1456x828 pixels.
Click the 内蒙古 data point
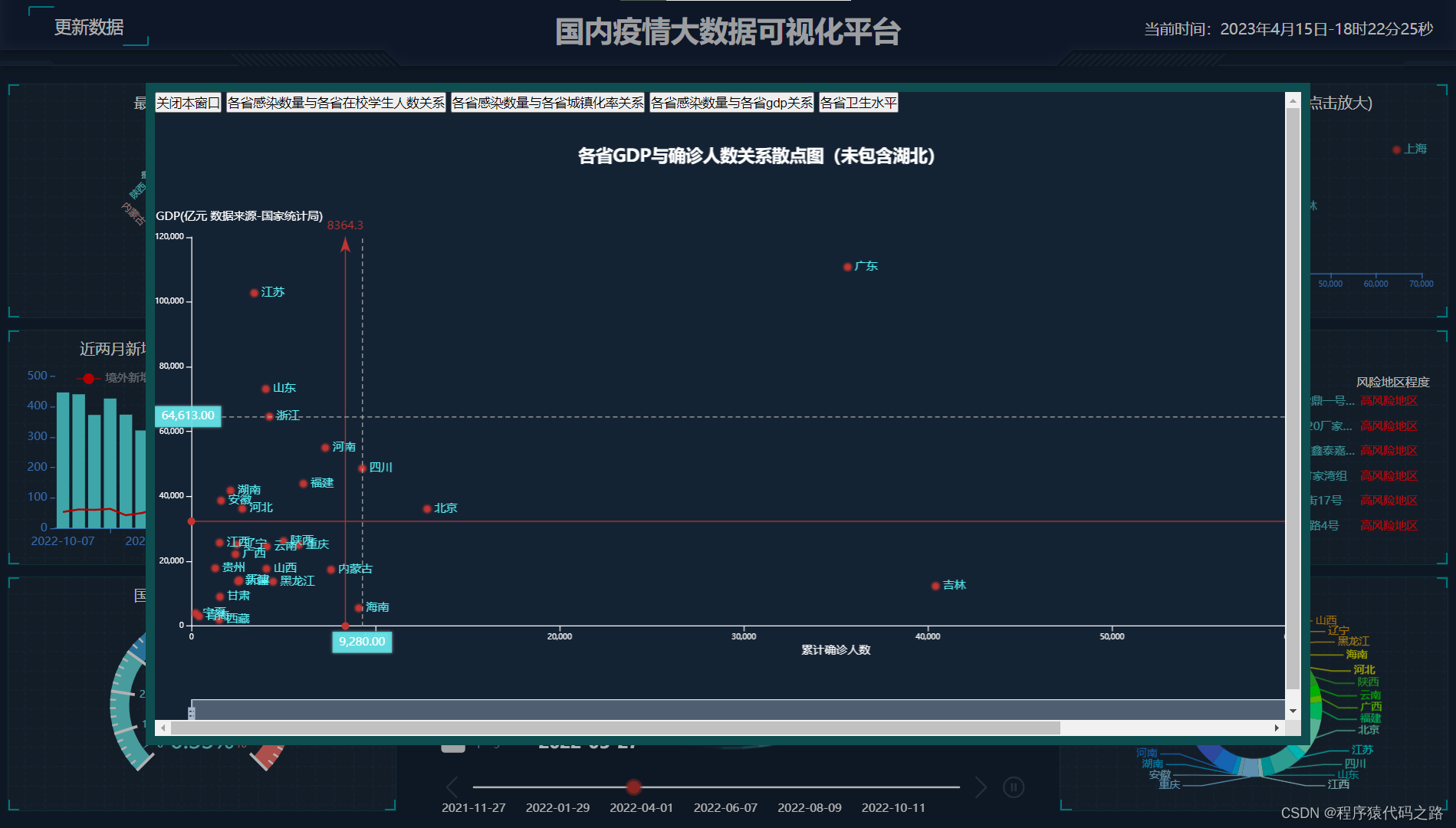click(331, 570)
